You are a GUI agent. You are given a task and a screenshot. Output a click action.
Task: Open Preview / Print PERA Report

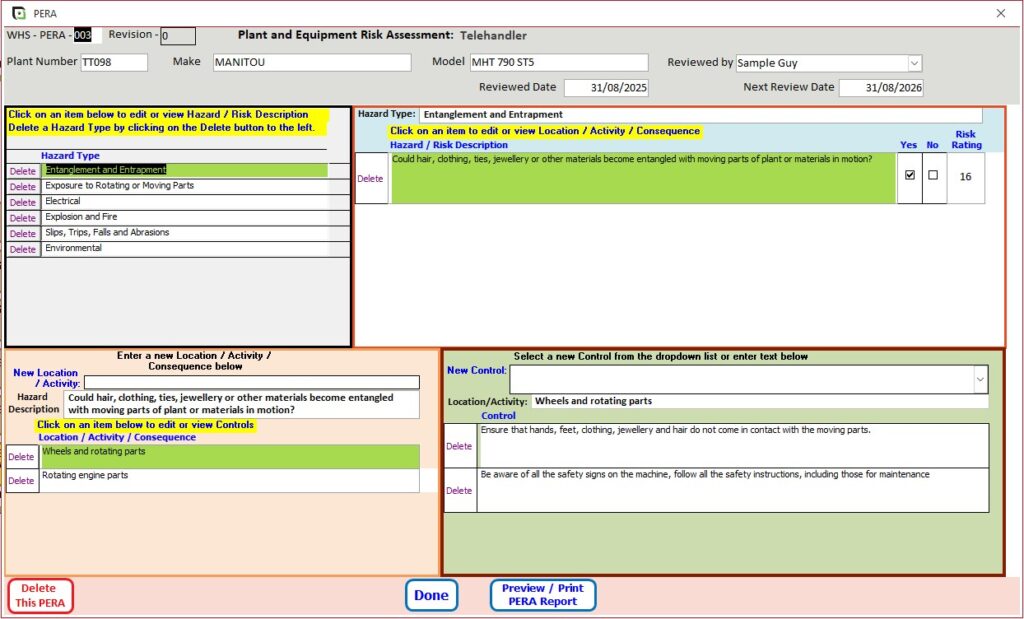pyautogui.click(x=542, y=594)
